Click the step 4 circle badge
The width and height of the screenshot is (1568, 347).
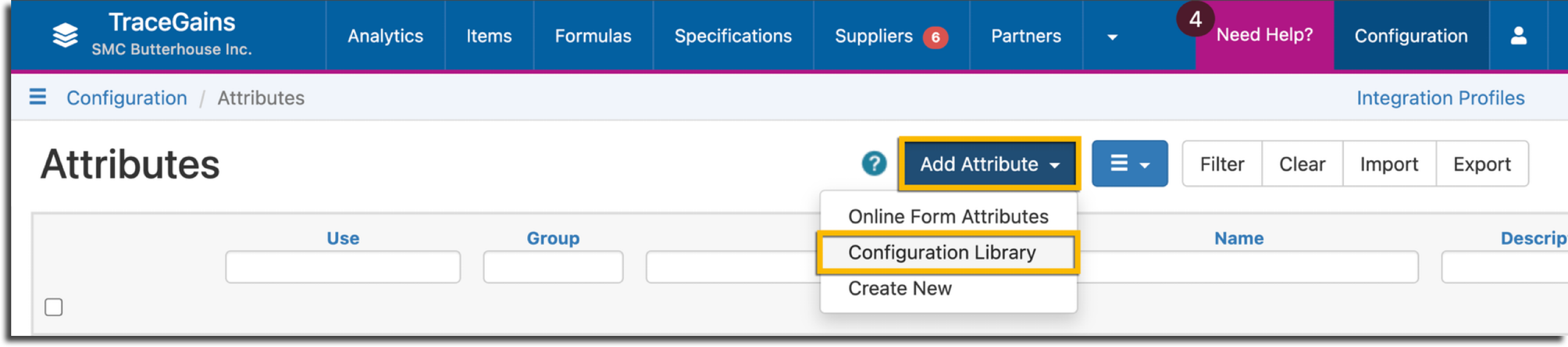click(1195, 19)
